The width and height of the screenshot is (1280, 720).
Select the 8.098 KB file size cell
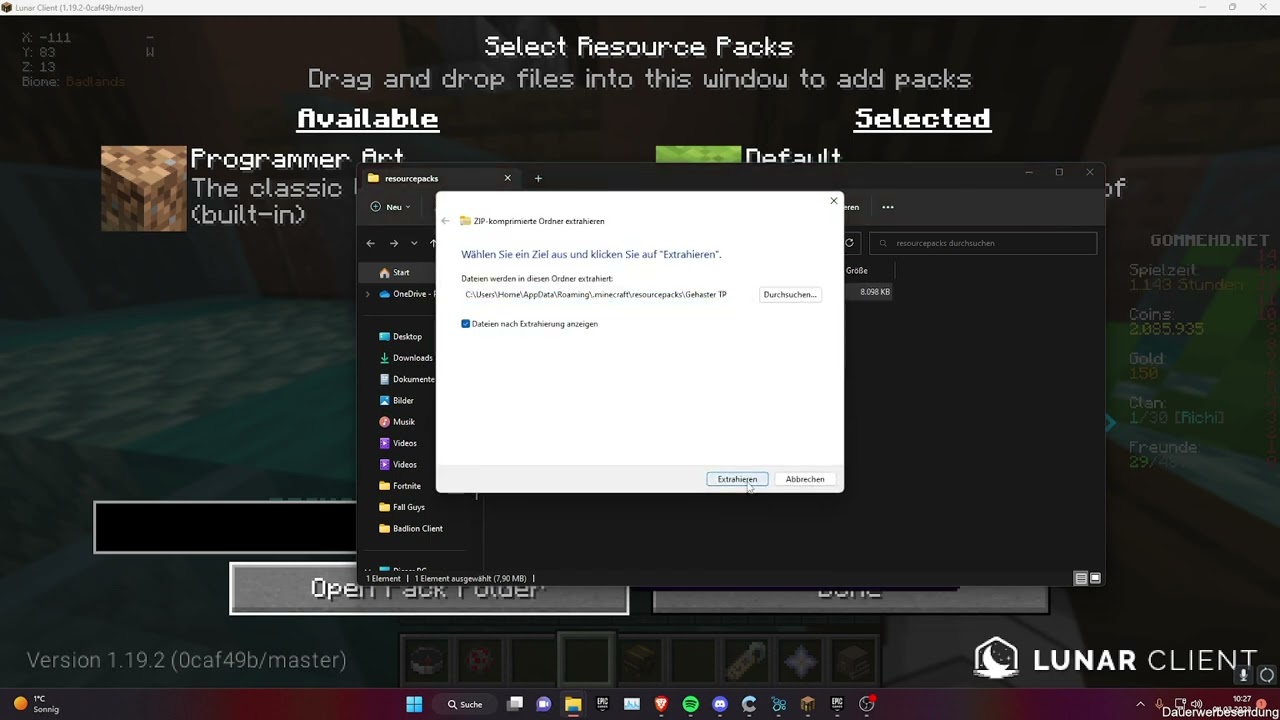875,292
